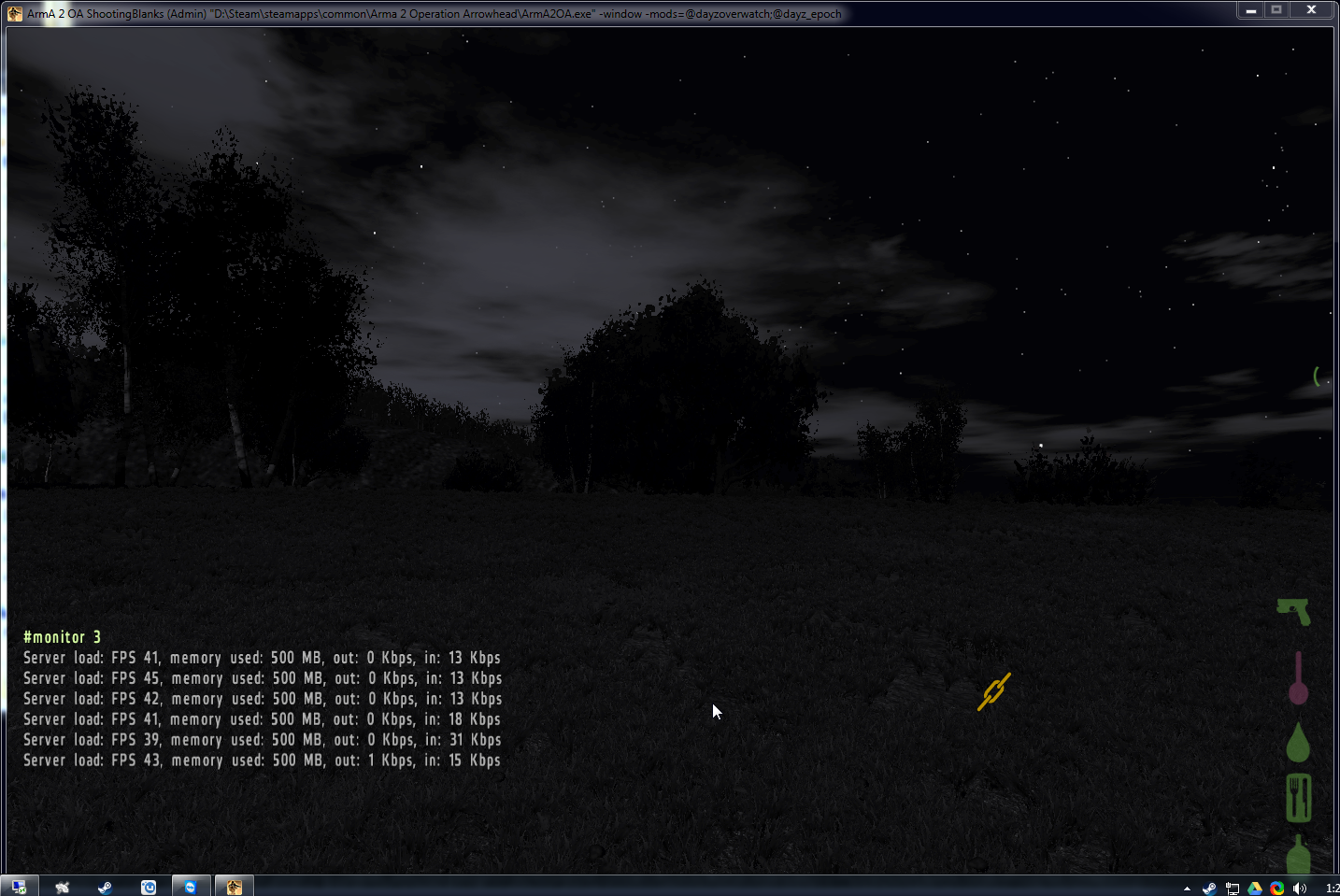Click the green bottle thirst indicator
The width and height of the screenshot is (1340, 896).
pos(1298,854)
